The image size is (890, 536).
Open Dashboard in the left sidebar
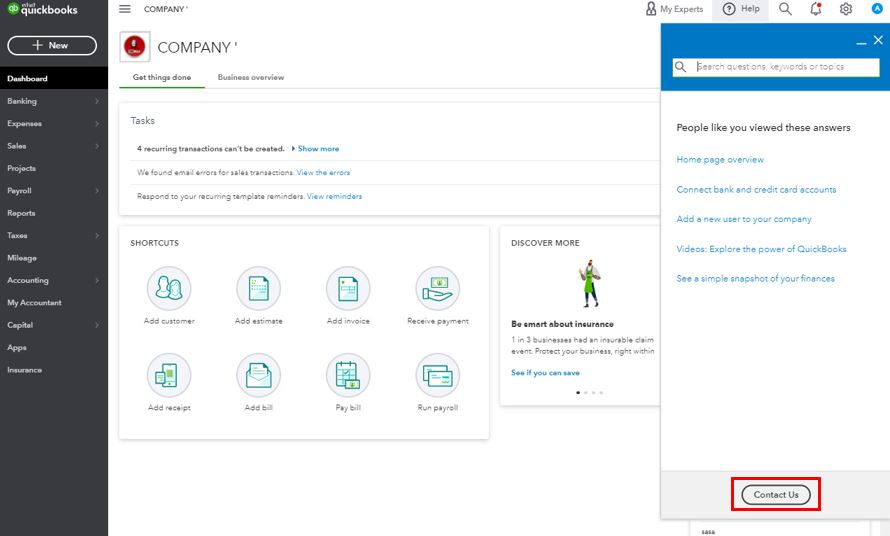click(x=54, y=78)
